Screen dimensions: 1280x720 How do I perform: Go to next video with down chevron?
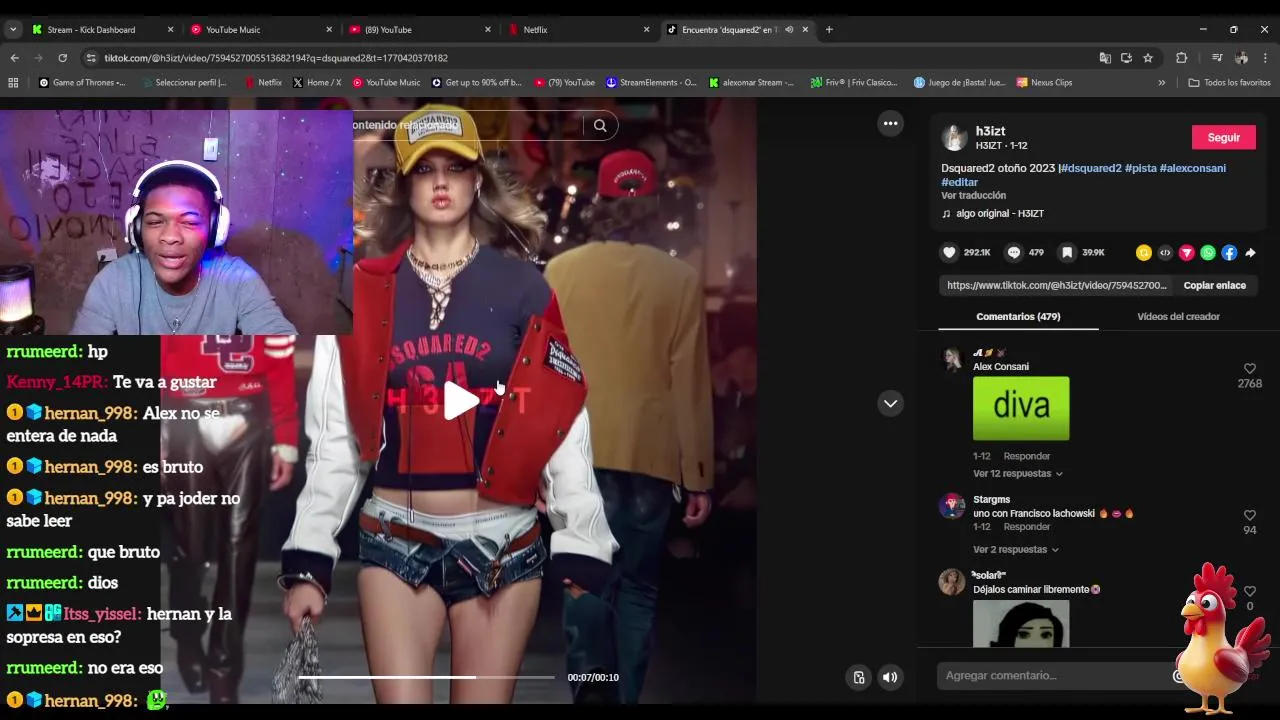(x=890, y=403)
